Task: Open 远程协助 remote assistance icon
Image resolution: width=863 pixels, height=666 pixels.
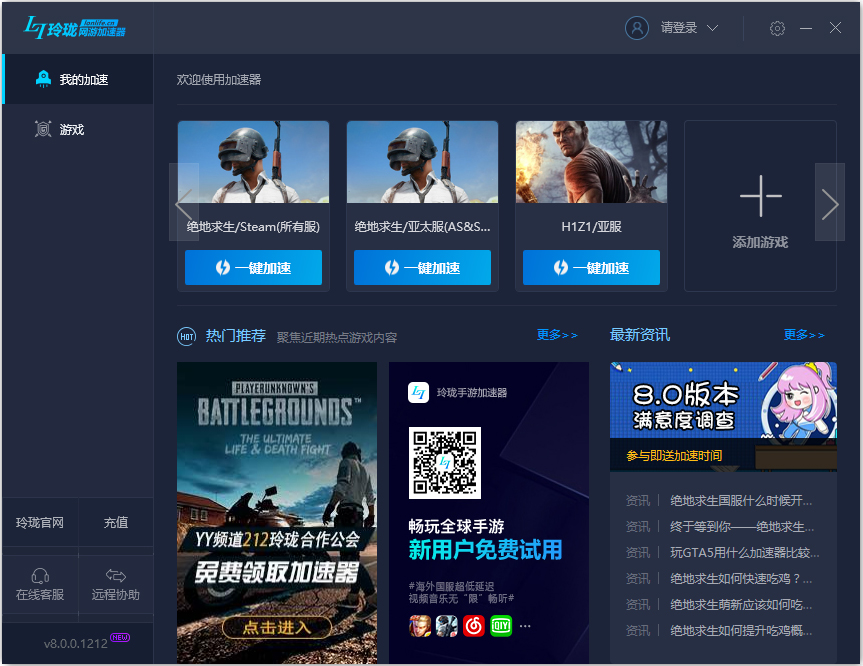Action: 116,576
